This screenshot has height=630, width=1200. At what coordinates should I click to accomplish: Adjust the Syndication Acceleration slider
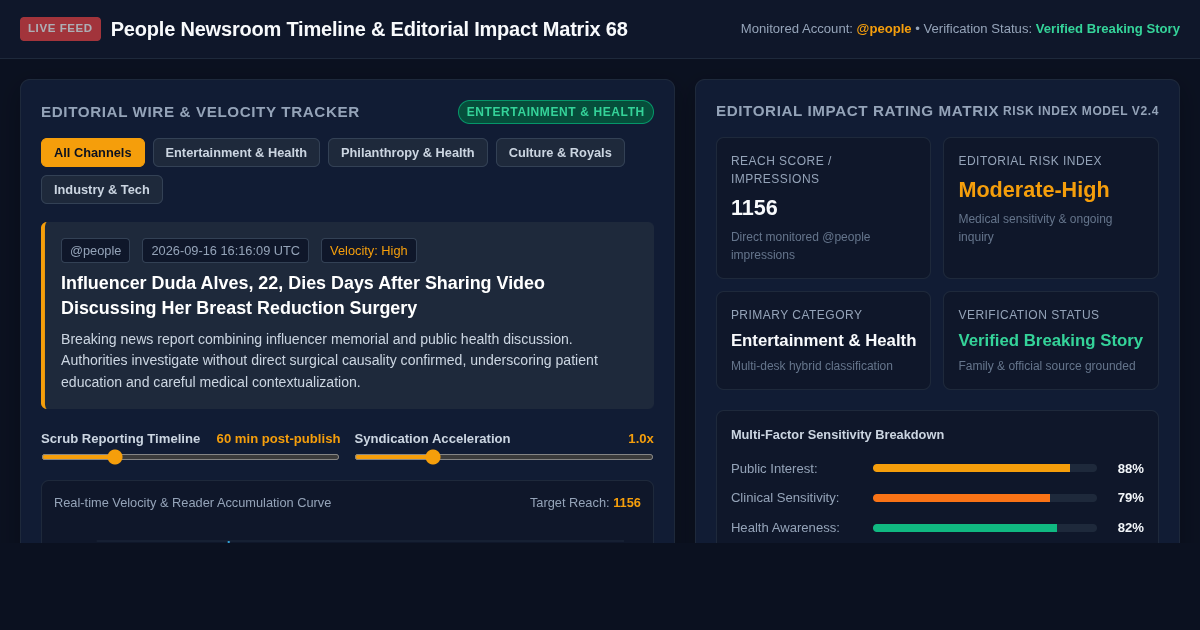pyautogui.click(x=504, y=457)
